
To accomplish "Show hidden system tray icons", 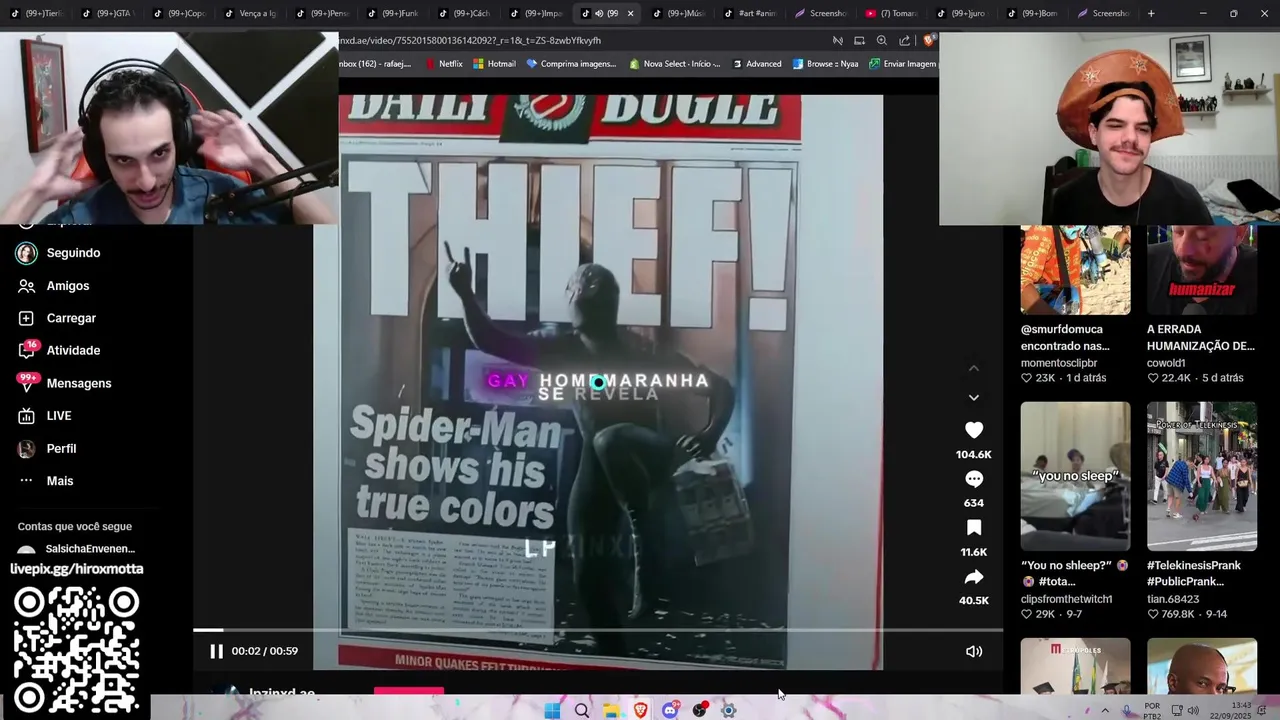I will coord(1105,711).
